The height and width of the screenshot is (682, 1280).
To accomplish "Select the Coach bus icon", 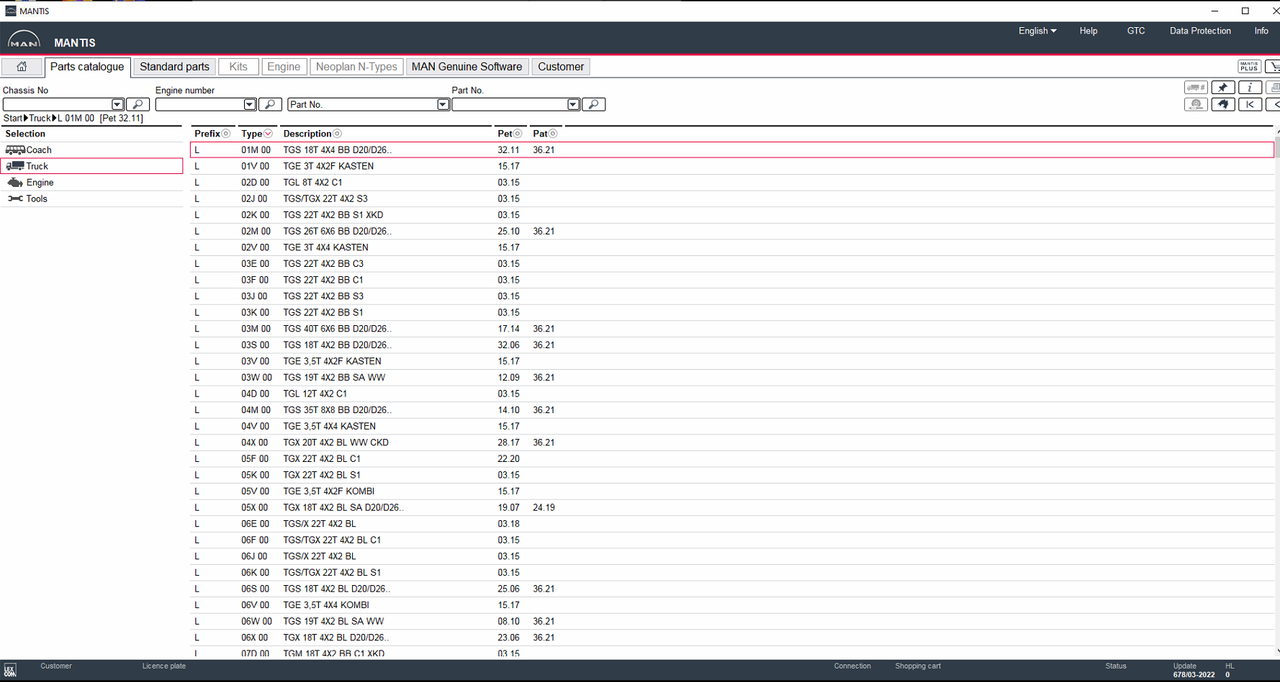I will [15, 150].
